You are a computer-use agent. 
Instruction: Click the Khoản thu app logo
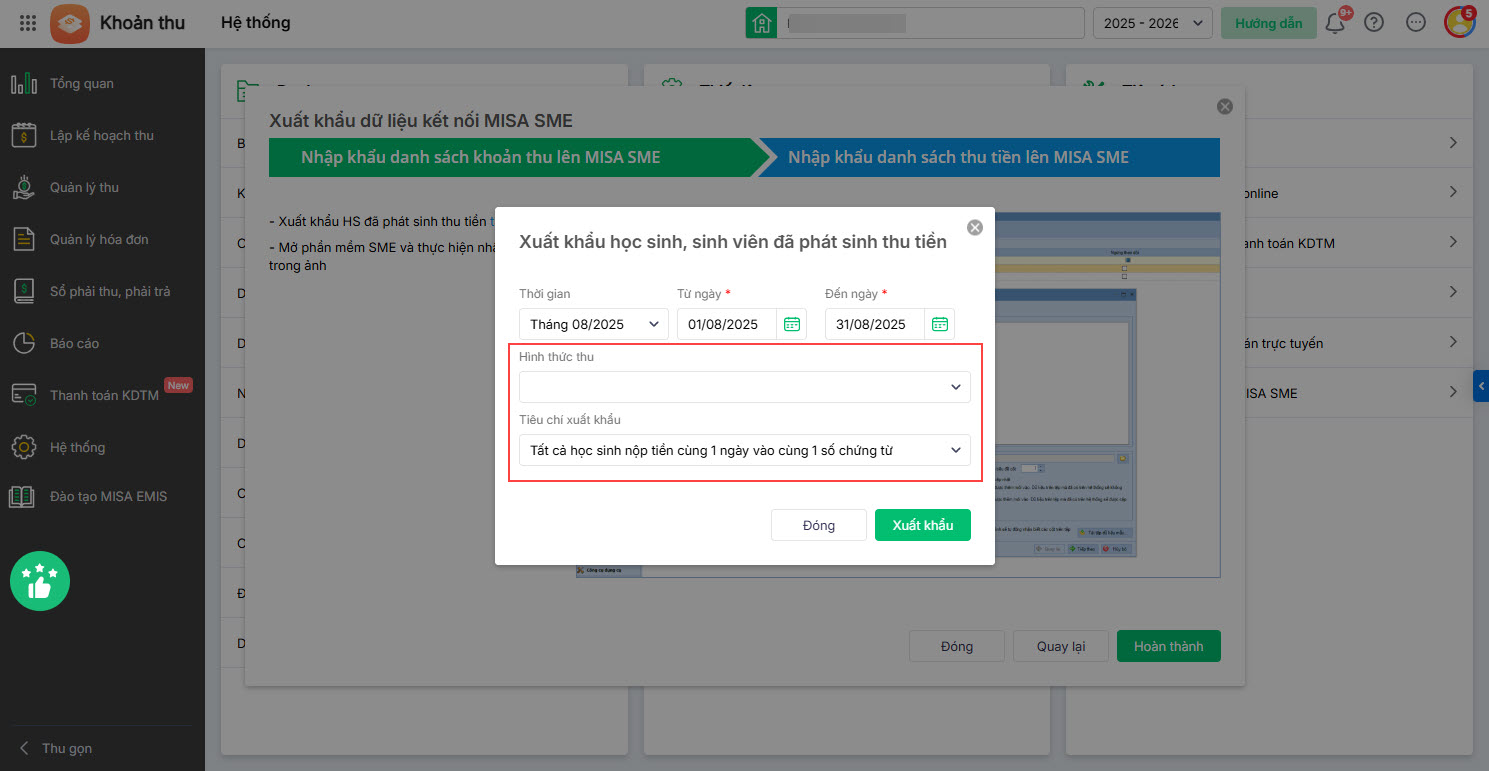pos(70,23)
